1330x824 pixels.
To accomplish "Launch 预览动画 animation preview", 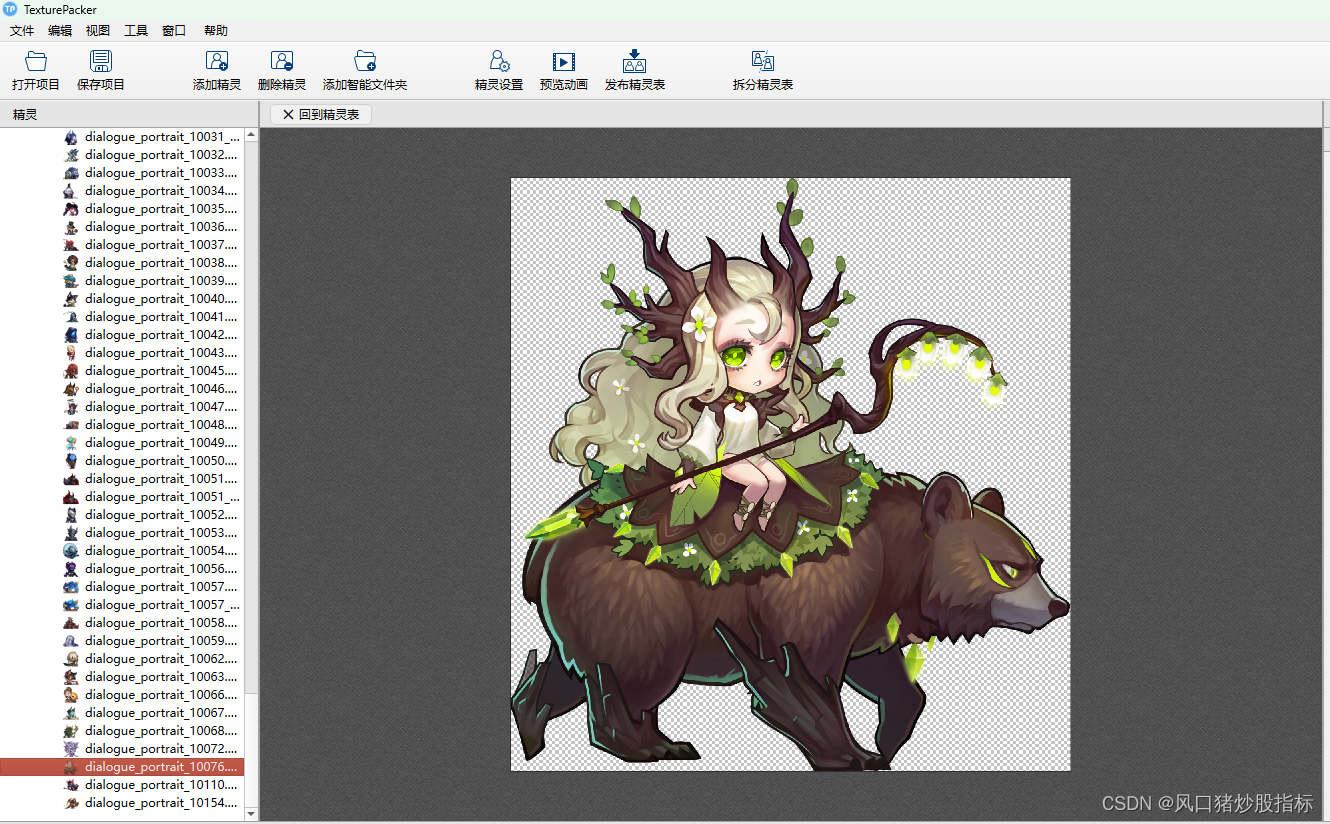I will [564, 71].
